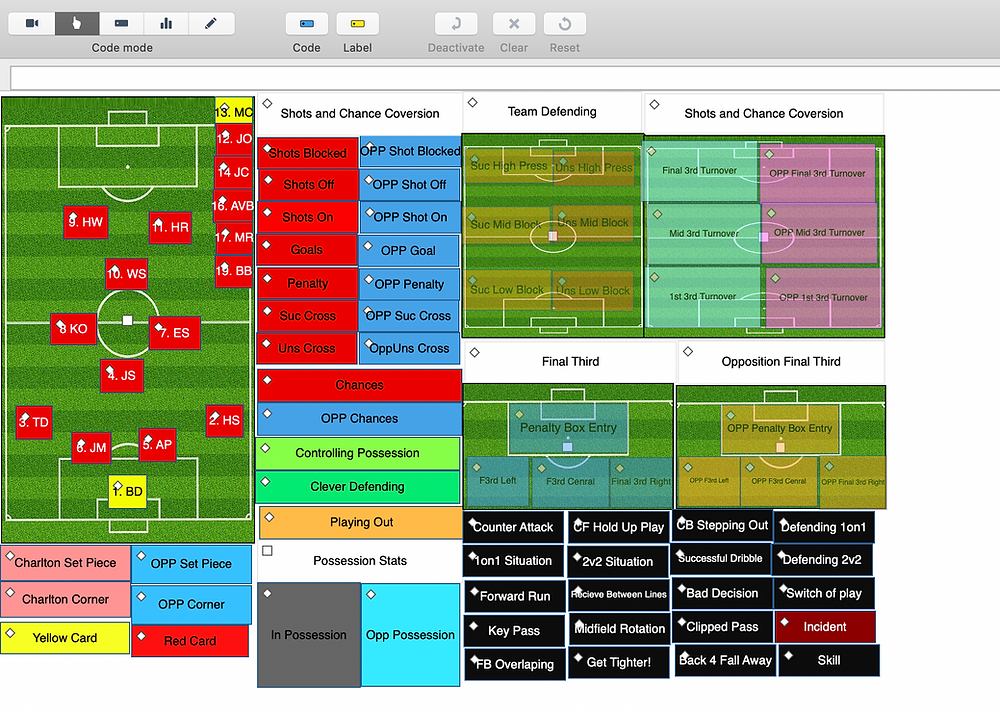The image size is (1000, 710).
Task: Click the Switch of play label
Action: coord(823,594)
